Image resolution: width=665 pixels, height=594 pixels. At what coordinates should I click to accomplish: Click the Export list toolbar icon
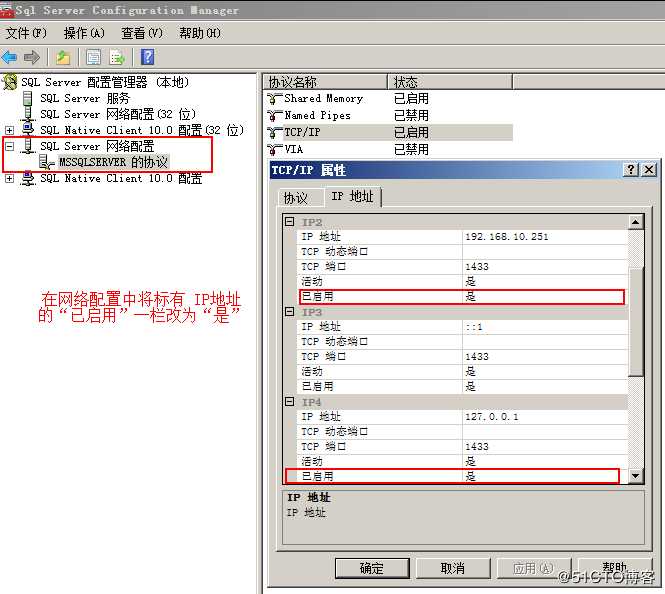[117, 57]
